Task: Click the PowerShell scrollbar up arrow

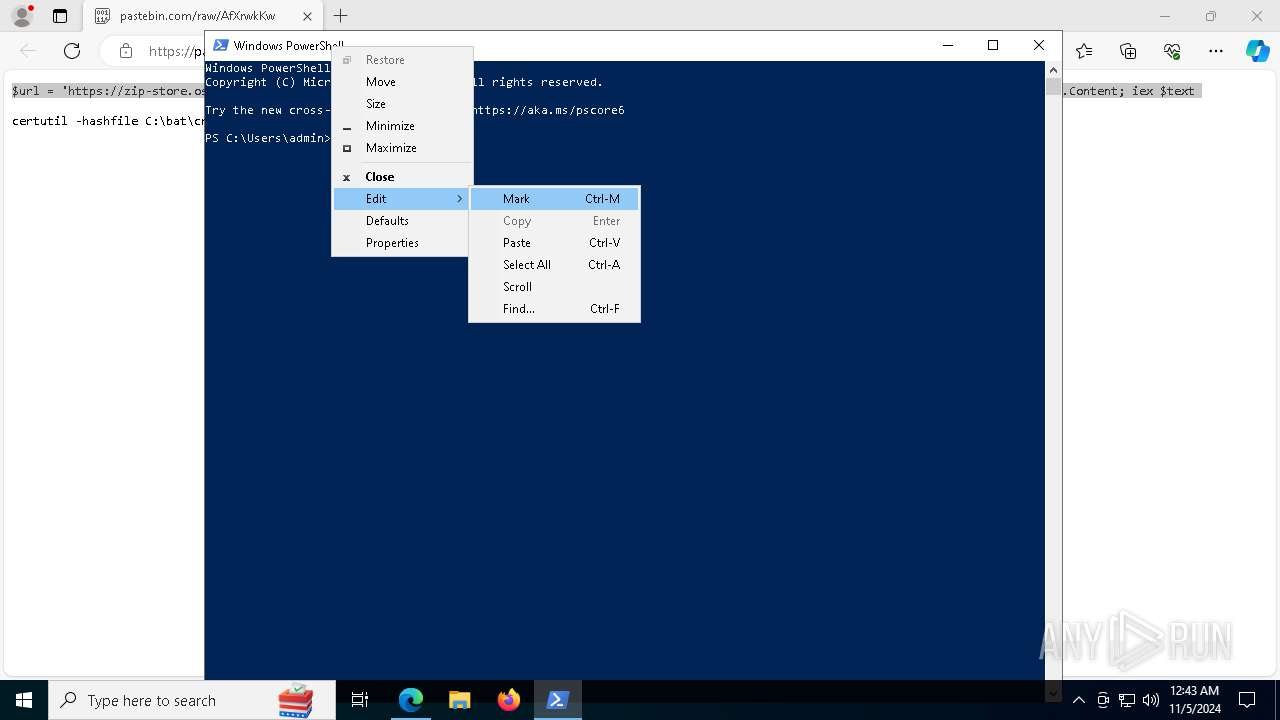Action: click(1053, 70)
